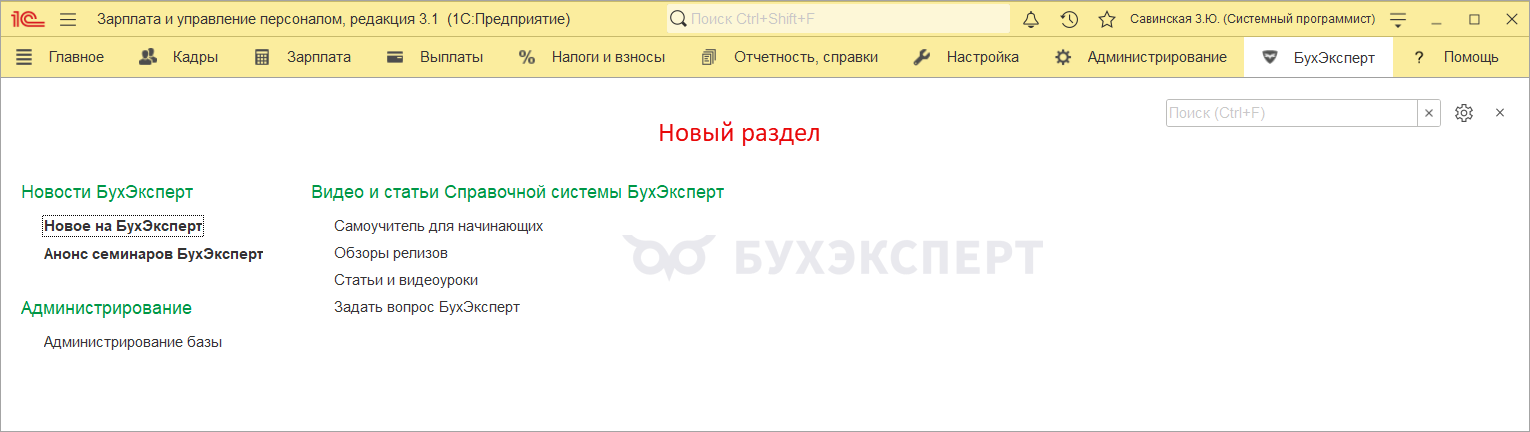Viewport: 1530px width, 432px height.
Task: Open the Главное section
Action: (60, 57)
